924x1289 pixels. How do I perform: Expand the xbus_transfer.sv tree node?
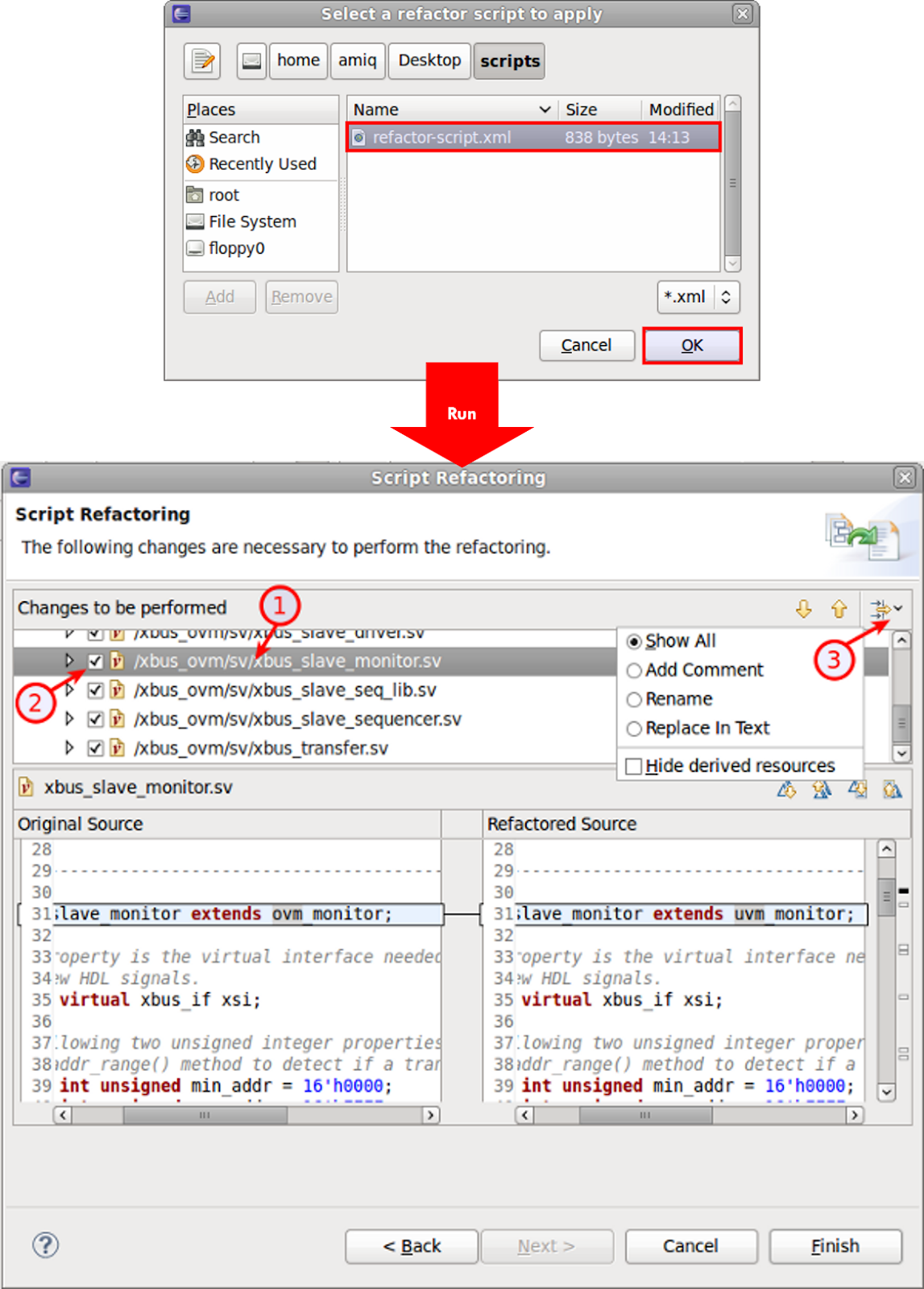coord(69,748)
